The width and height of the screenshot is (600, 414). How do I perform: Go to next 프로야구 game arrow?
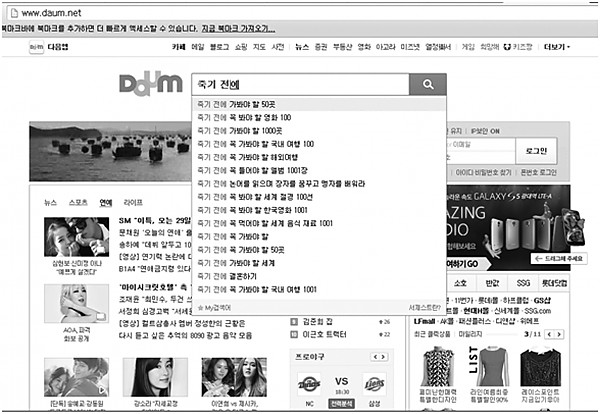(383, 357)
